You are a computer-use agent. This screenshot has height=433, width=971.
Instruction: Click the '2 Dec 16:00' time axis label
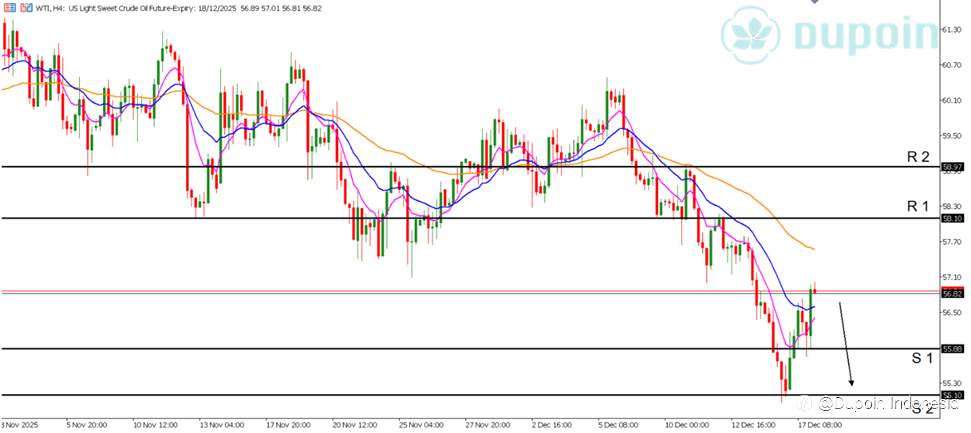point(554,426)
